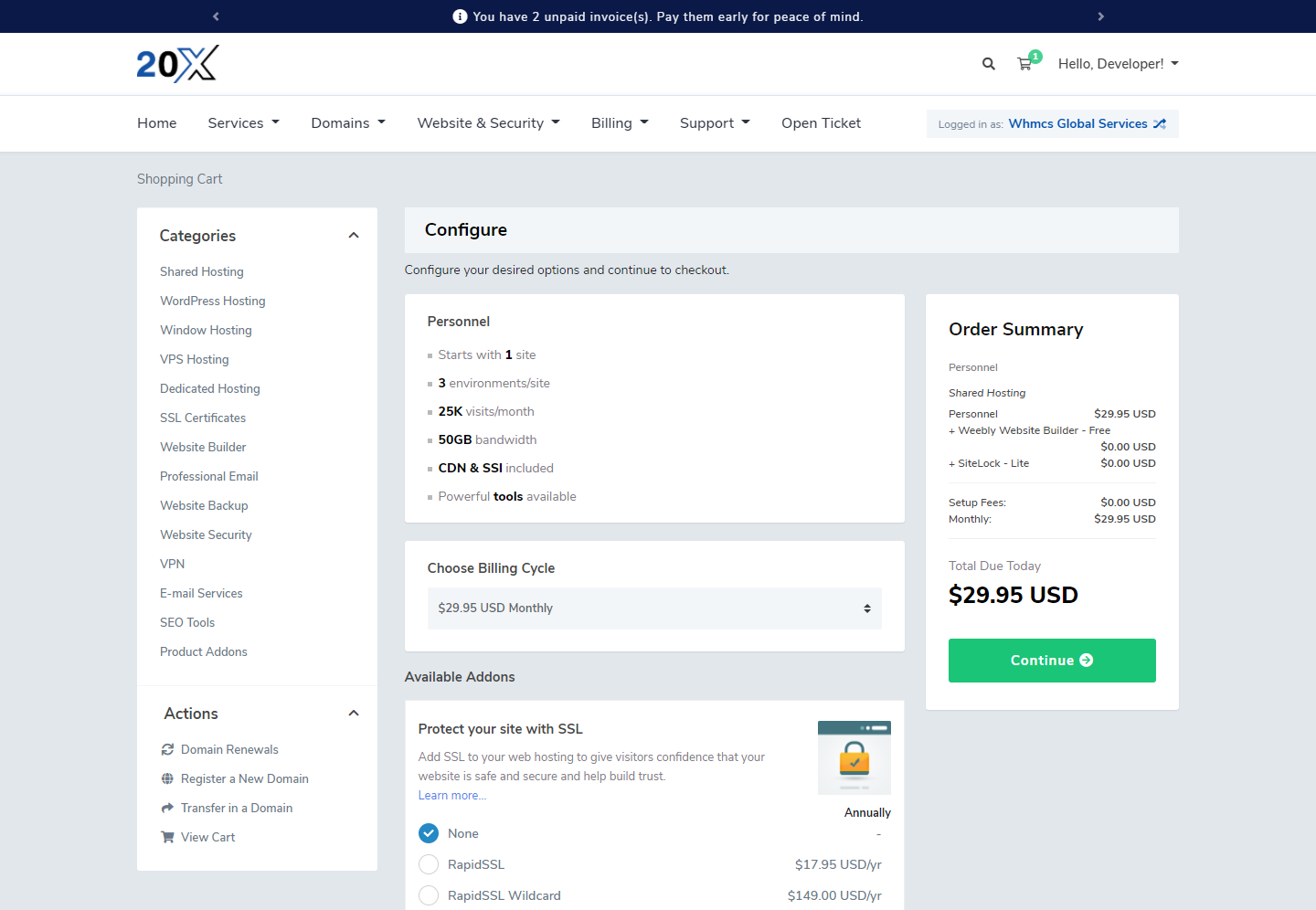Click the Domain Renewals refresh icon

pyautogui.click(x=167, y=750)
